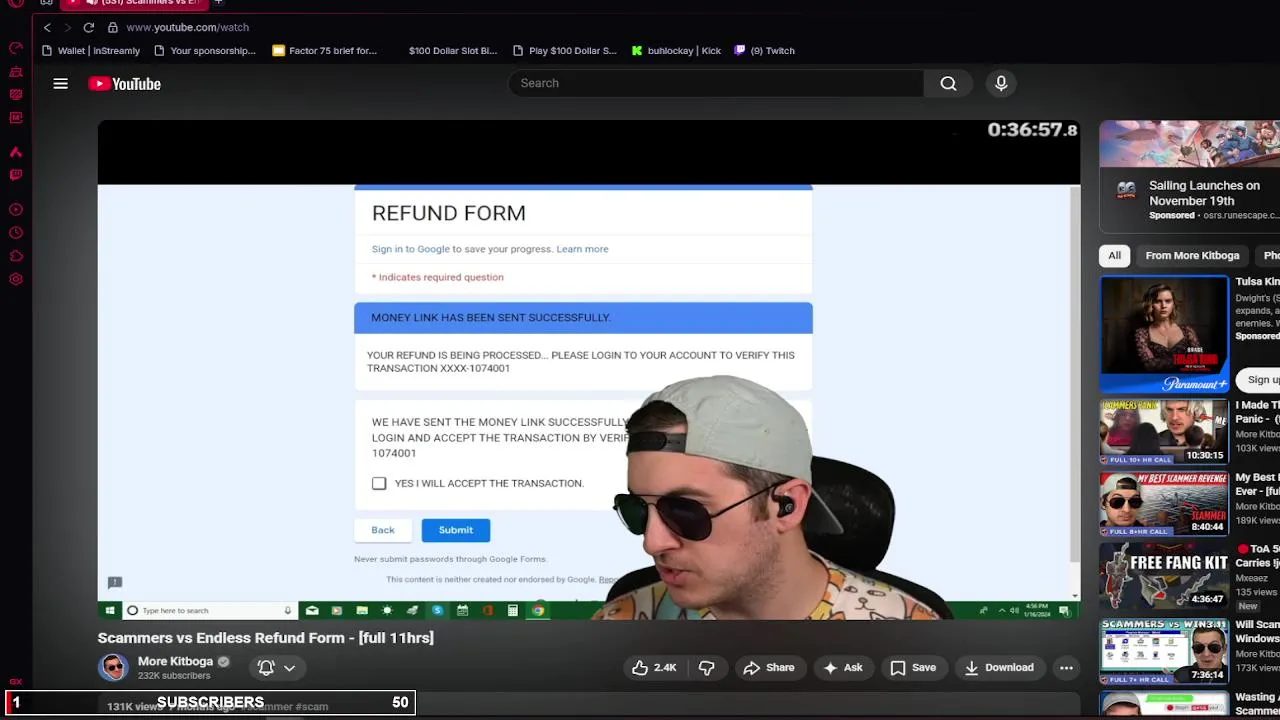Image resolution: width=1280 pixels, height=720 pixels.
Task: Reload the page
Action: tap(89, 27)
